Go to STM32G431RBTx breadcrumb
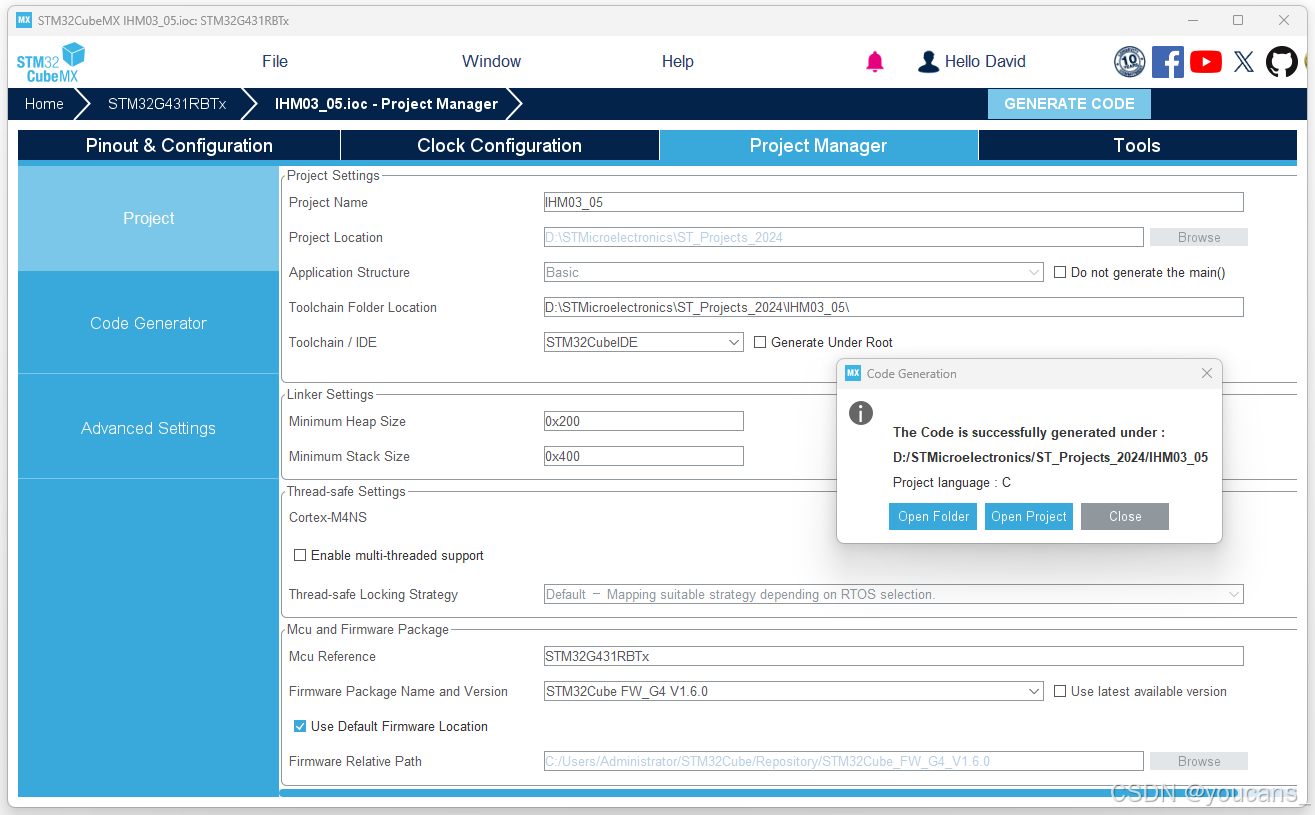The width and height of the screenshot is (1315, 815). pos(167,104)
